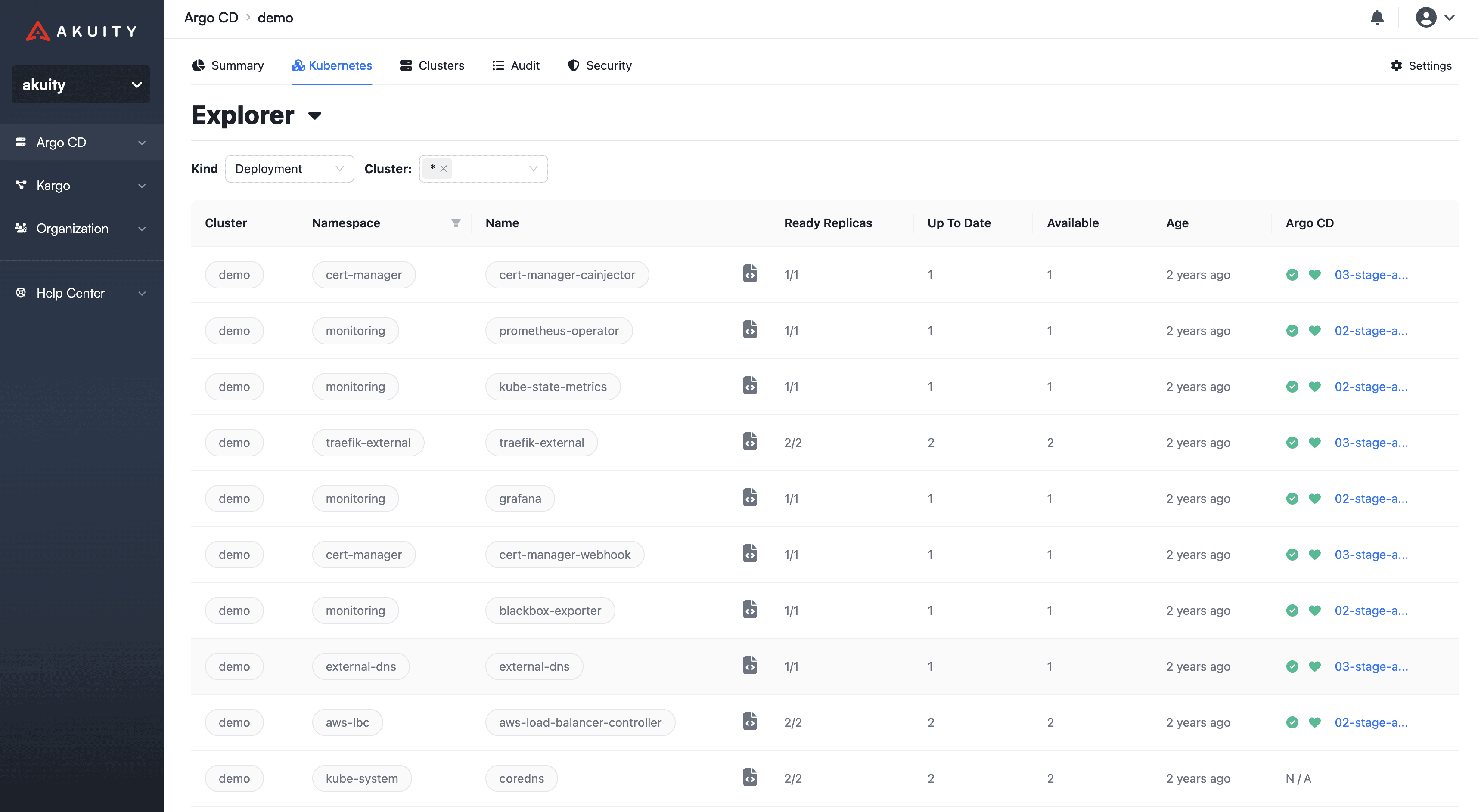Click synced check icon for grafana row
This screenshot has height=812, width=1478.
coord(1292,498)
